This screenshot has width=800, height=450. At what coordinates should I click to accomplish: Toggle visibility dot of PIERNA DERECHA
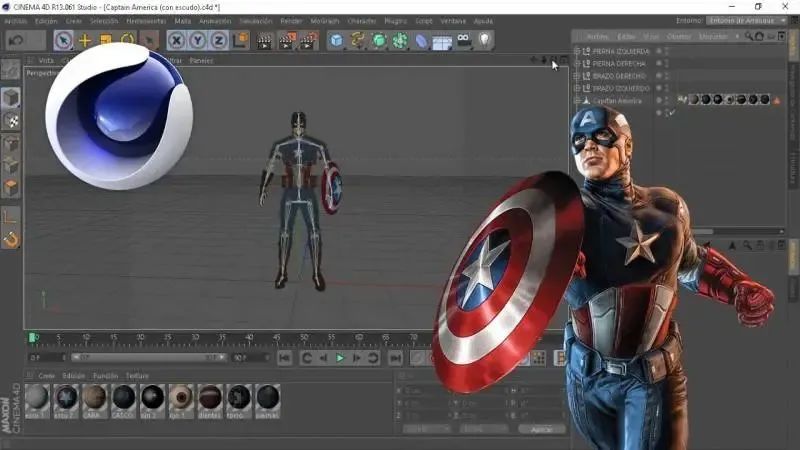pos(659,63)
